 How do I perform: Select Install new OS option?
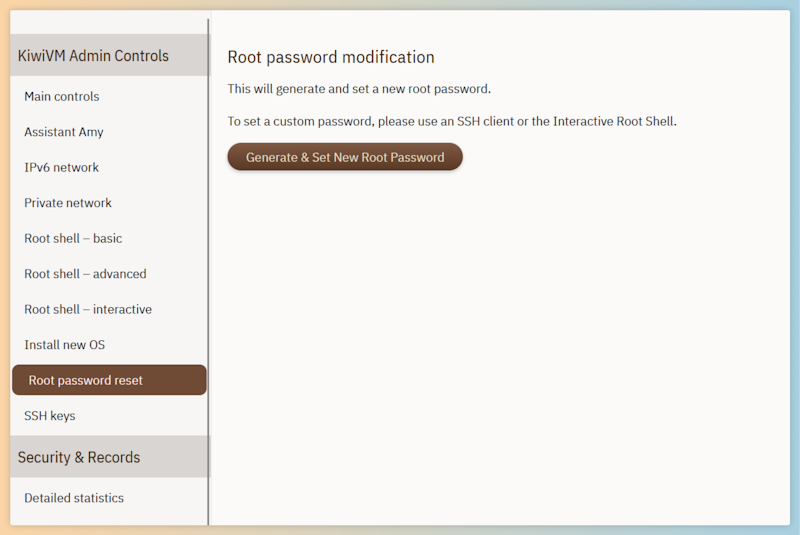point(109,345)
